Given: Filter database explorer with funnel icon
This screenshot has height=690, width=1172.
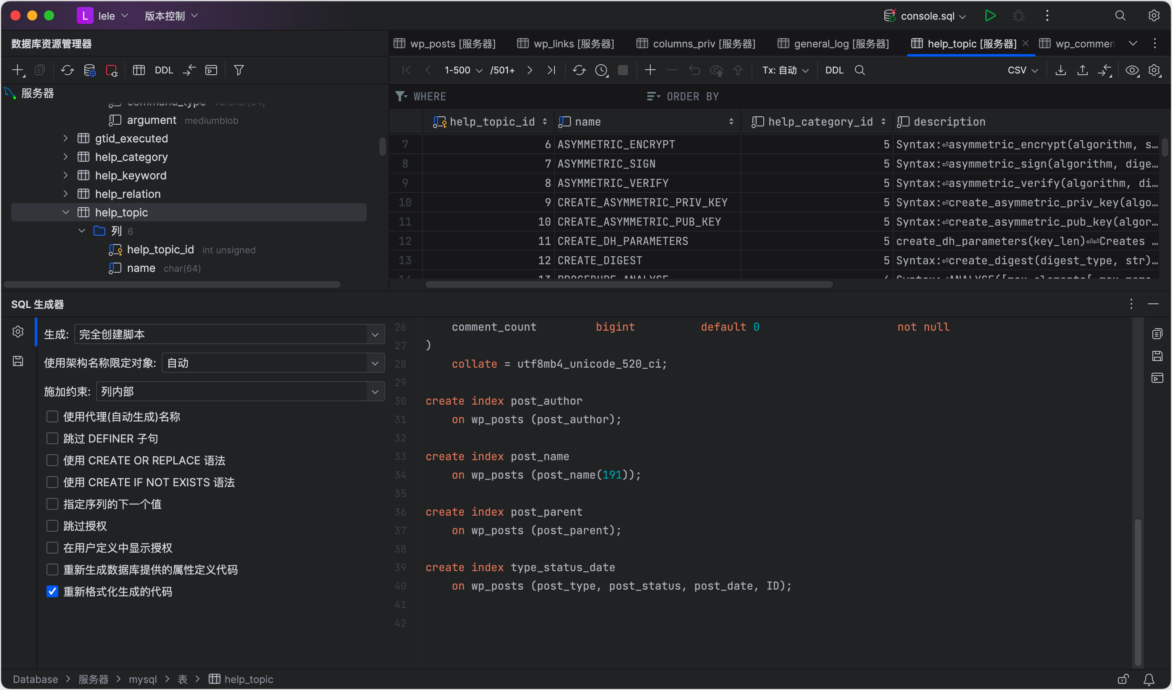Looking at the screenshot, I should click(x=238, y=70).
